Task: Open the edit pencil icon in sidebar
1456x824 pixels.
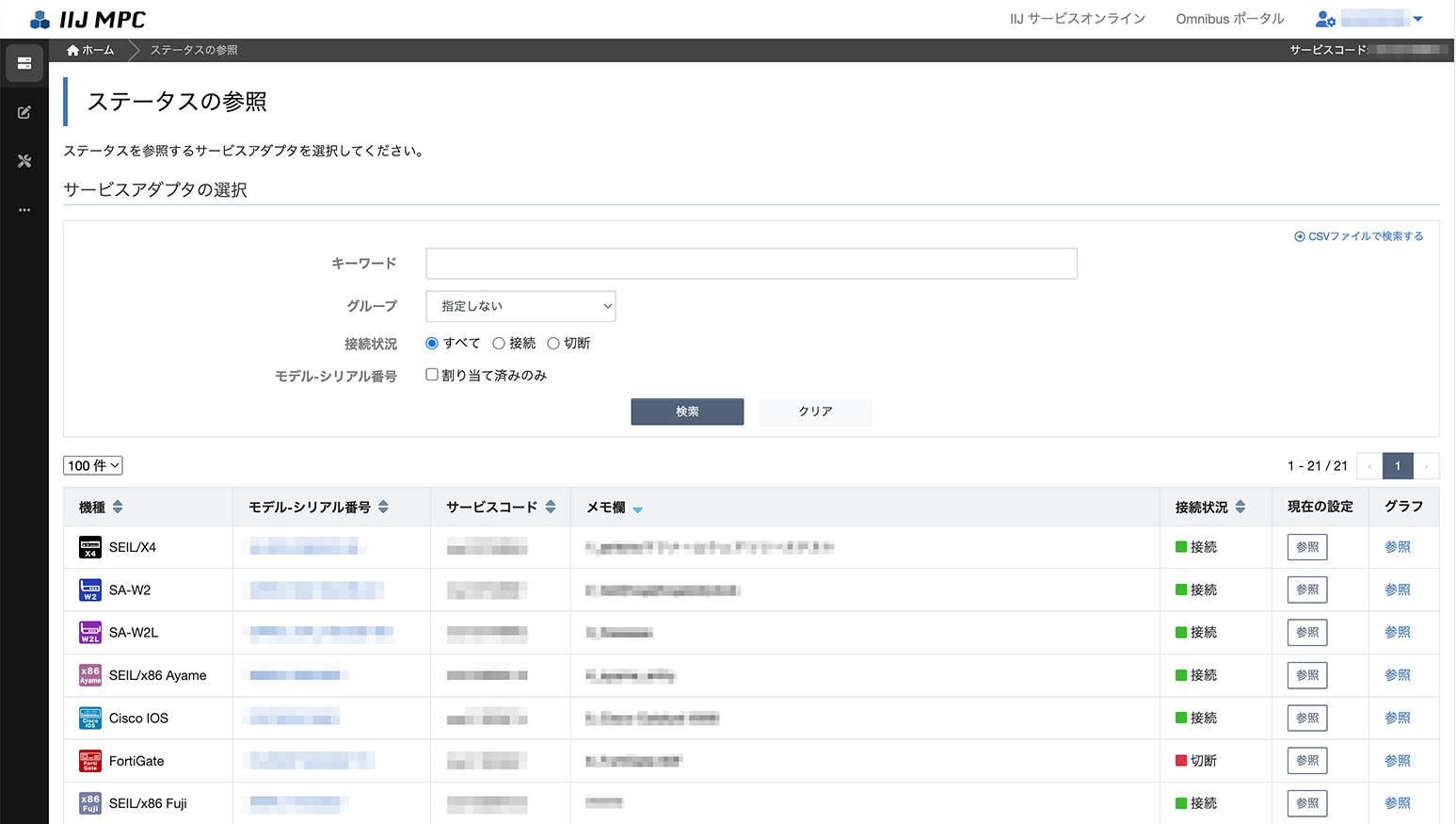Action: [x=24, y=112]
